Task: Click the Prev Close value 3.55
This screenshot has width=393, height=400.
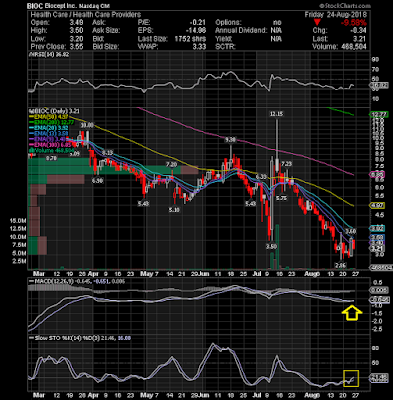Action: (77, 47)
